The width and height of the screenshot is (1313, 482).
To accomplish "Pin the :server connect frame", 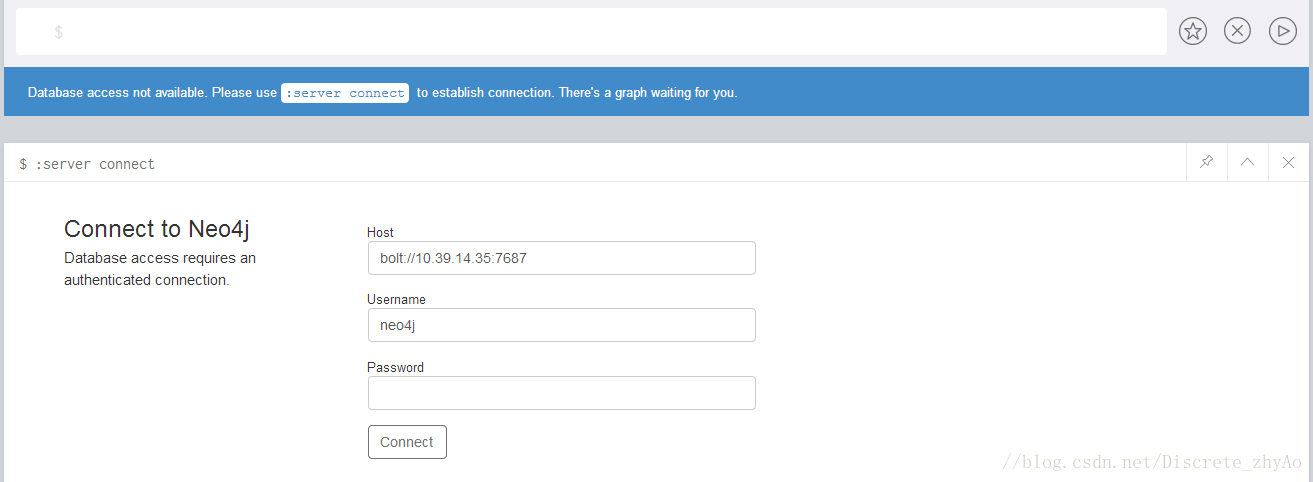I will coord(1206,162).
